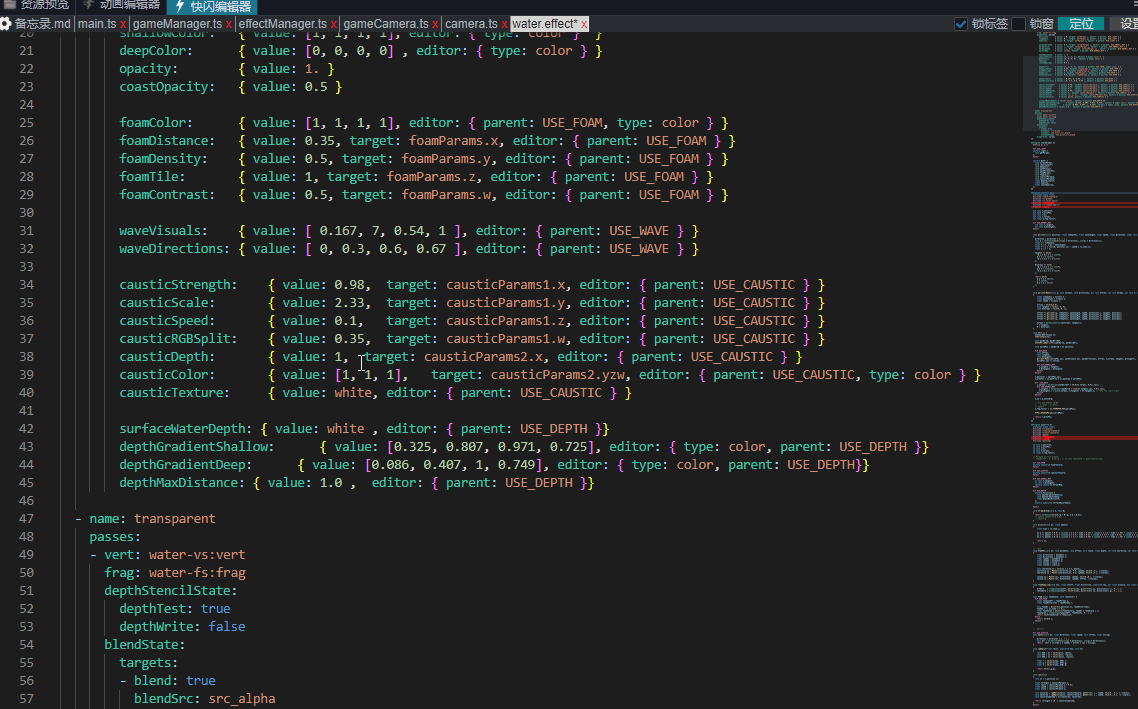
Task: Click the 'waveVisuals:' property name
Action: pyautogui.click(x=163, y=231)
